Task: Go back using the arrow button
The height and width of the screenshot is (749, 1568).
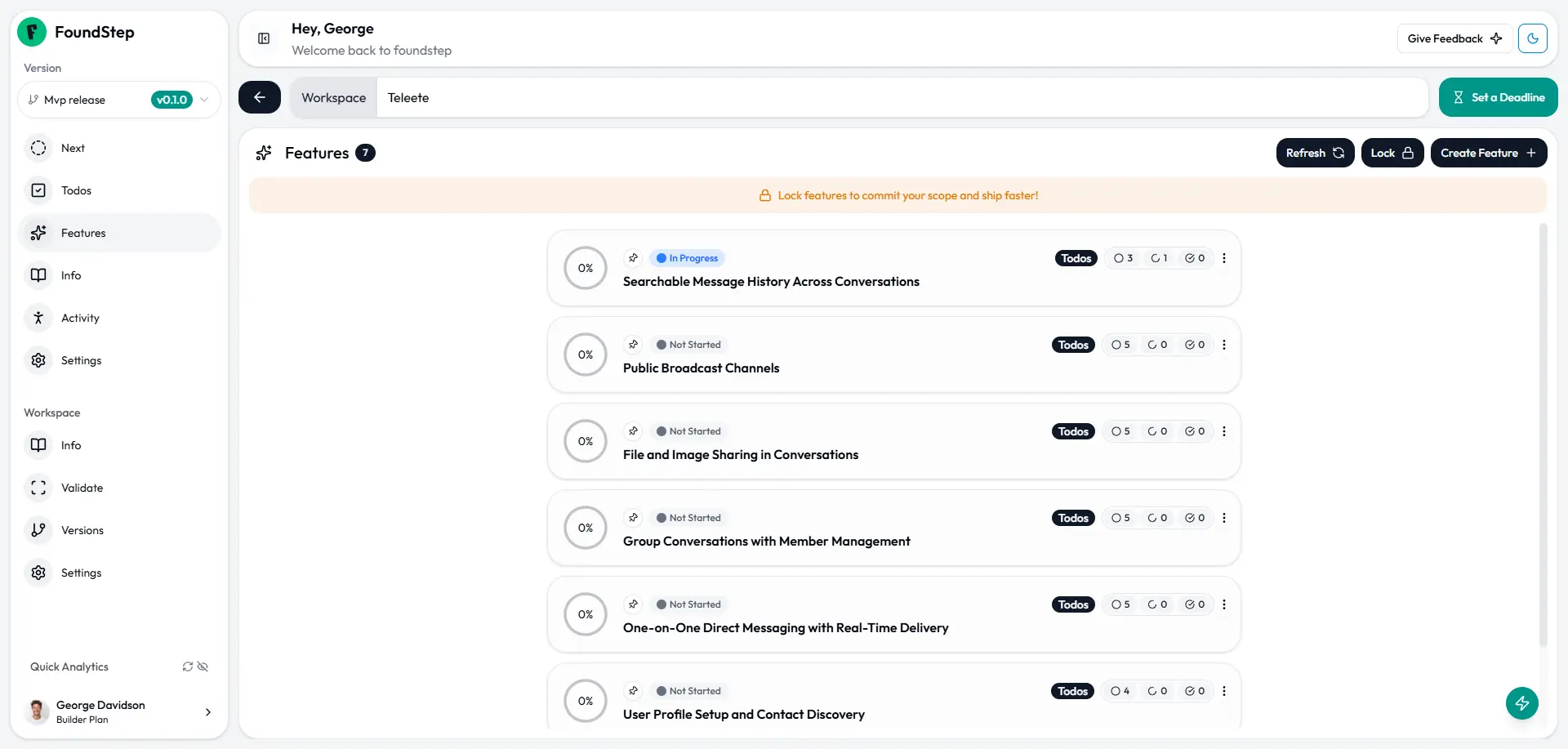Action: (x=260, y=97)
